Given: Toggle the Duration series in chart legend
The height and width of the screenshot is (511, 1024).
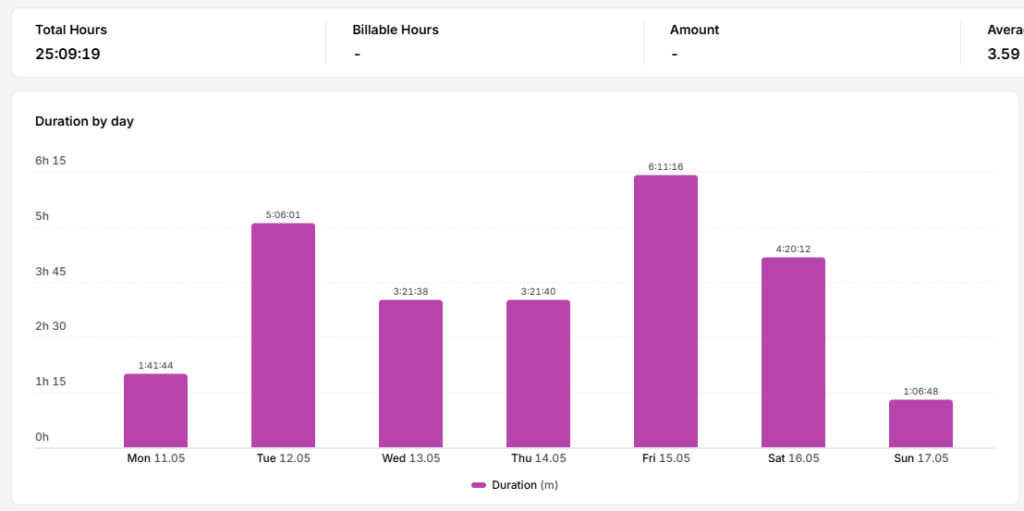Looking at the screenshot, I should point(515,485).
